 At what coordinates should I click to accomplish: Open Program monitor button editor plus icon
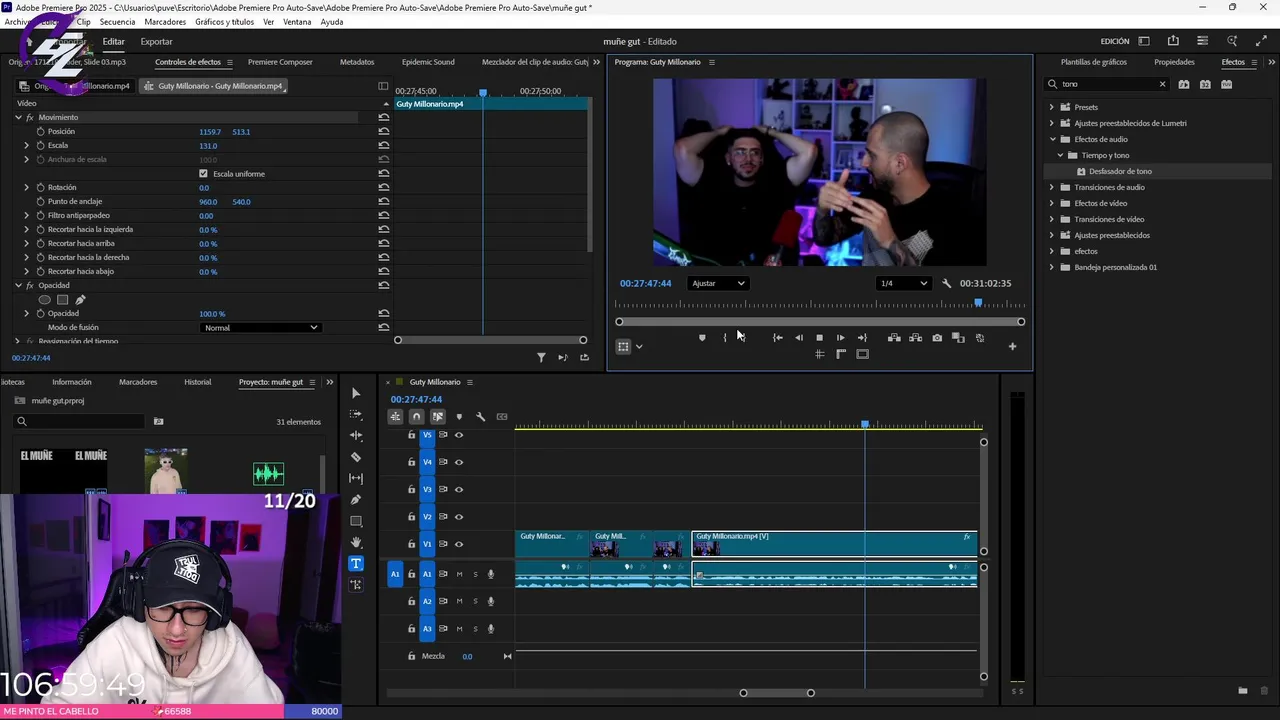pyautogui.click(x=1012, y=347)
